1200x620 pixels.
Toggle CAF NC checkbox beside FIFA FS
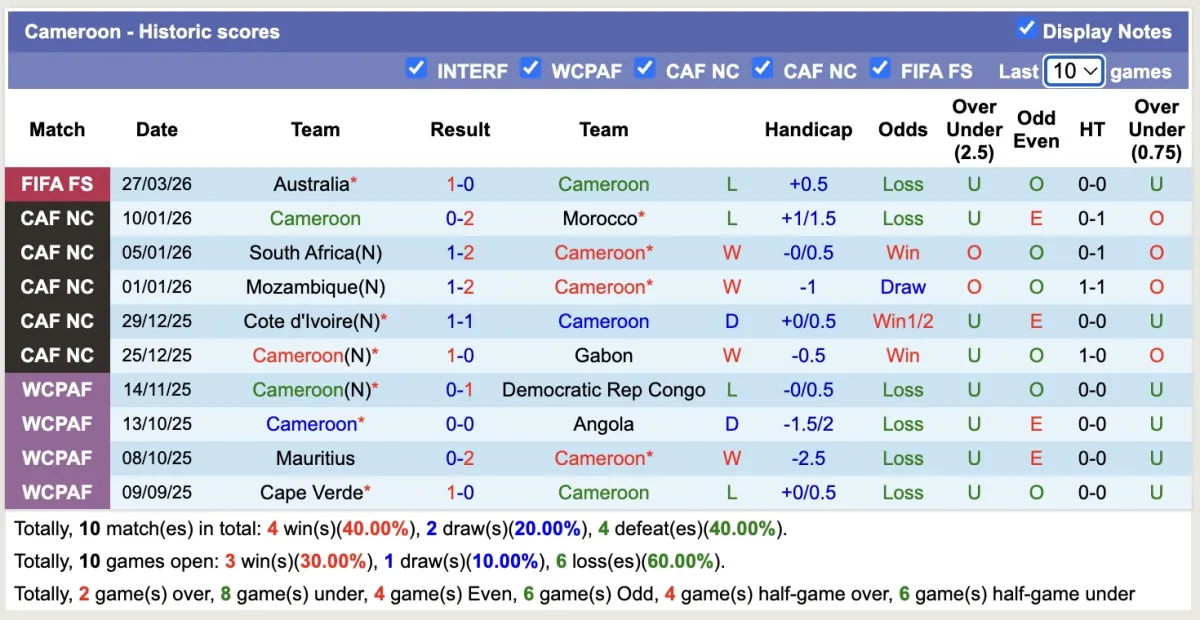point(763,69)
